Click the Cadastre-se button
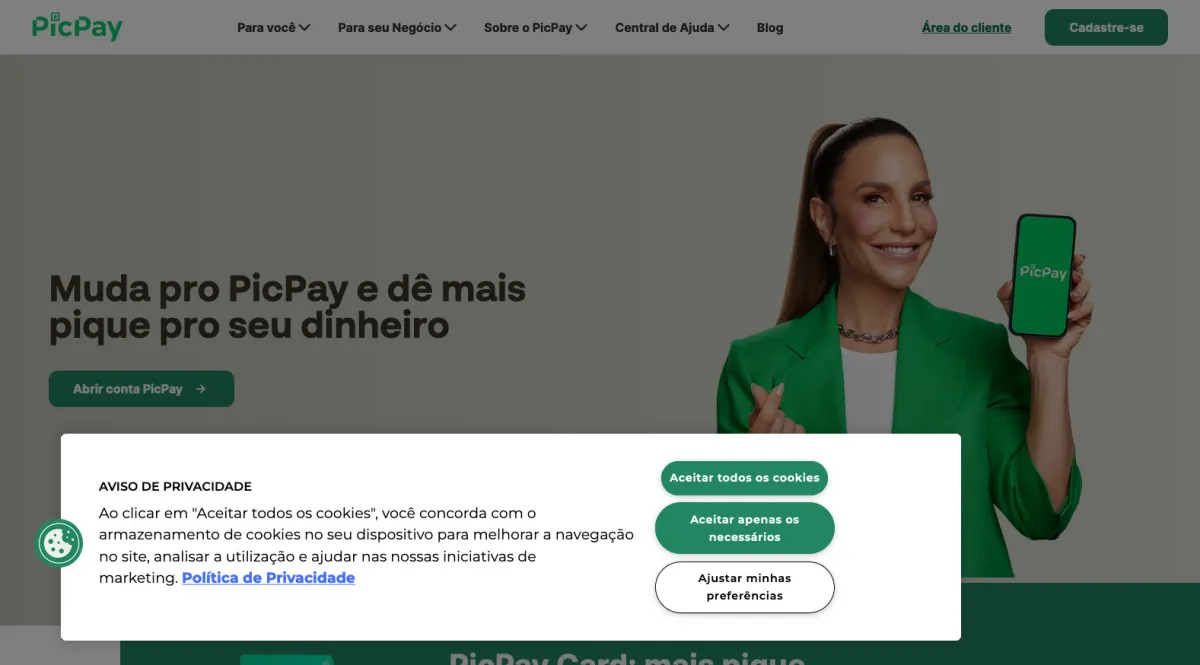This screenshot has width=1200, height=665. (1106, 28)
